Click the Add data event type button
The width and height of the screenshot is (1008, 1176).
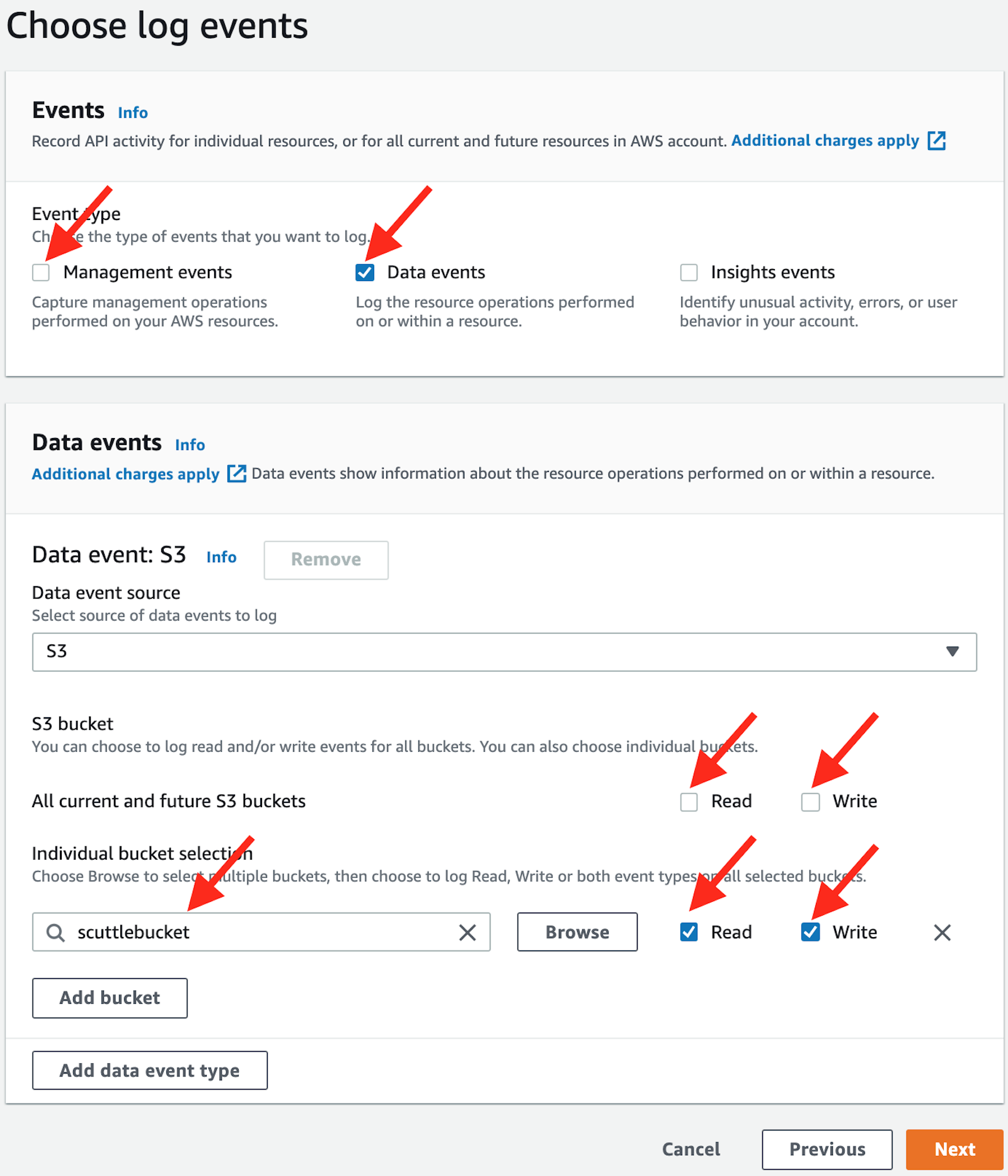pos(149,1070)
